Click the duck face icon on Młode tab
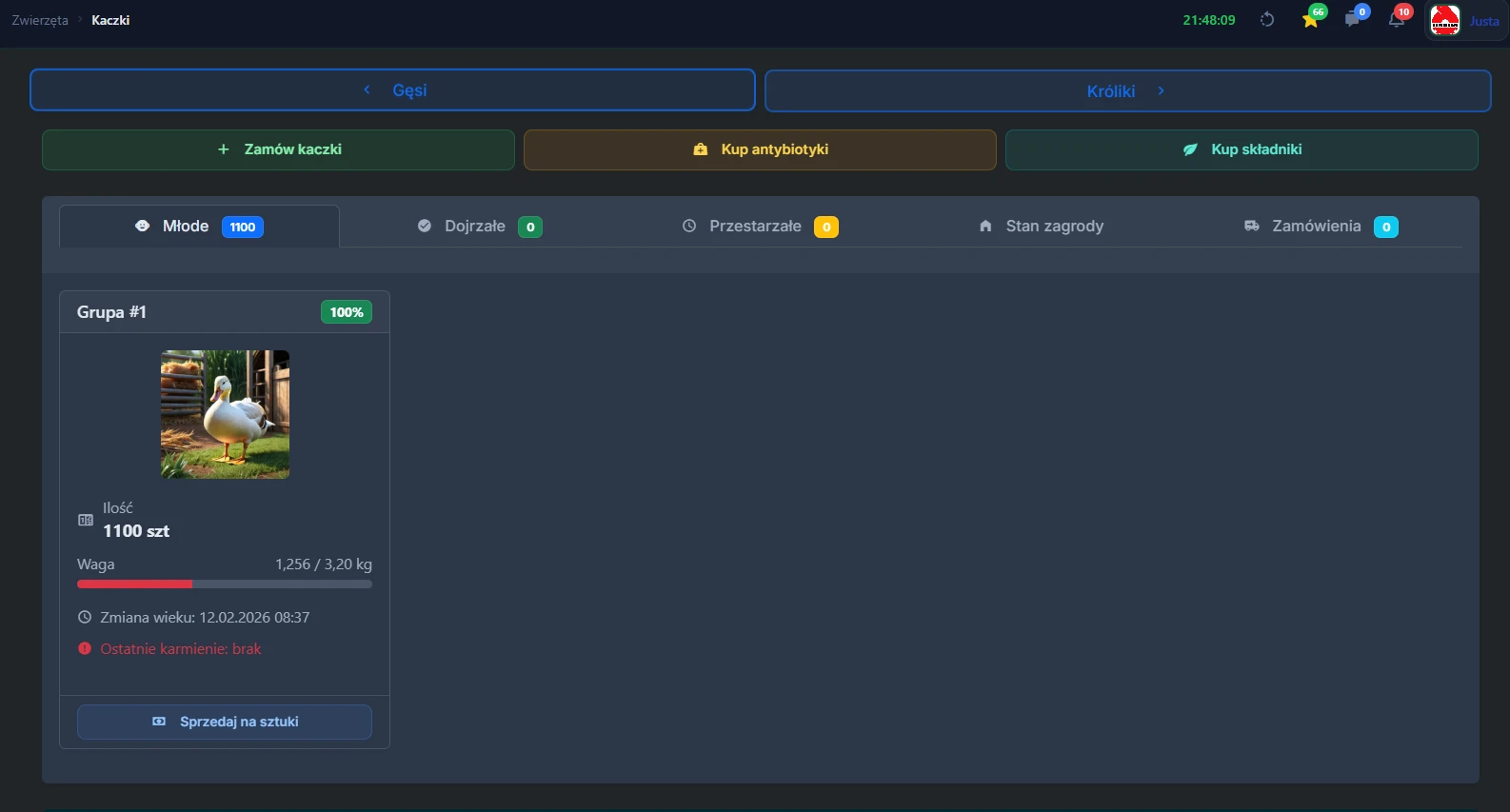1510x812 pixels. [x=142, y=226]
